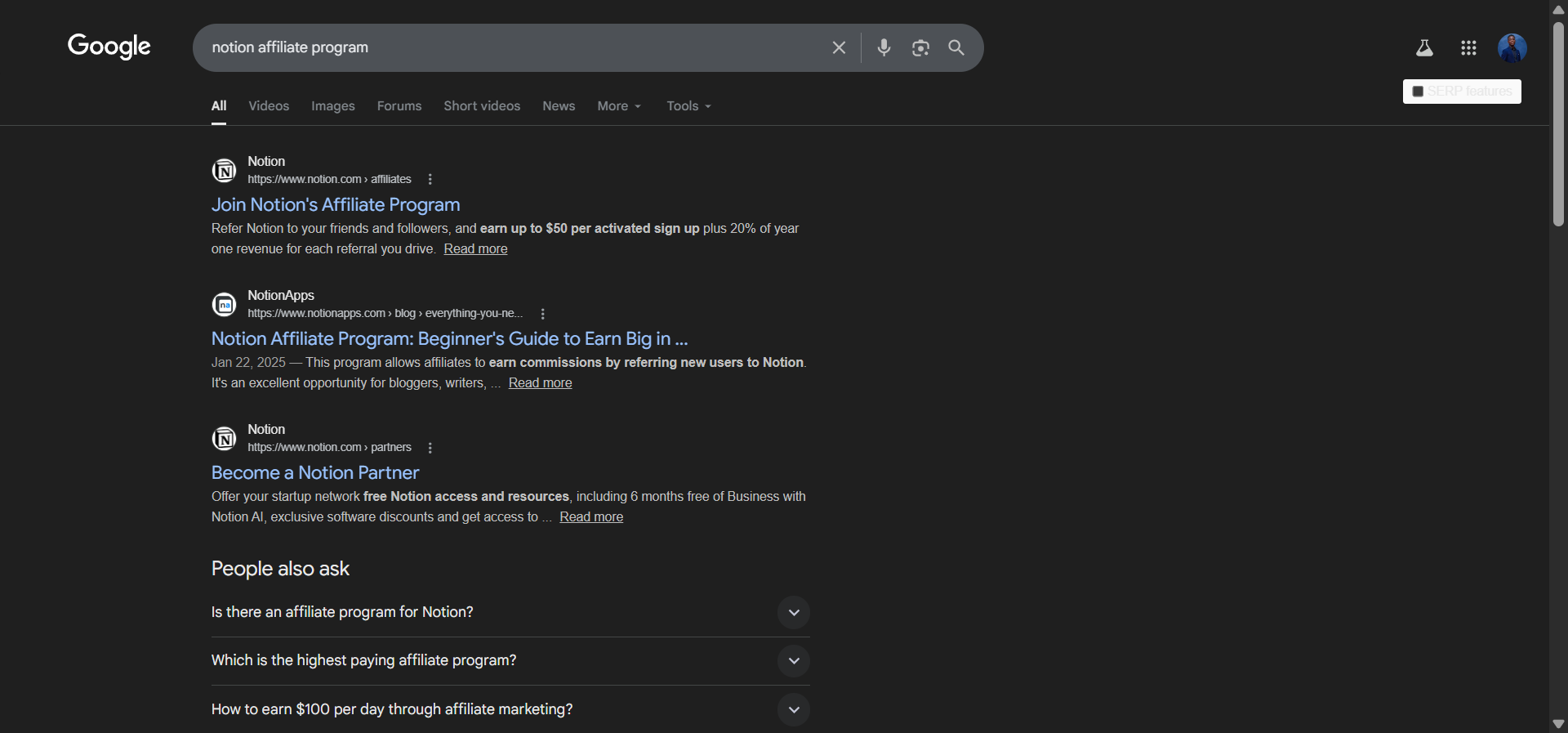The height and width of the screenshot is (733, 1568).
Task: Click the scrollbar up arrow
Action: [1558, 9]
